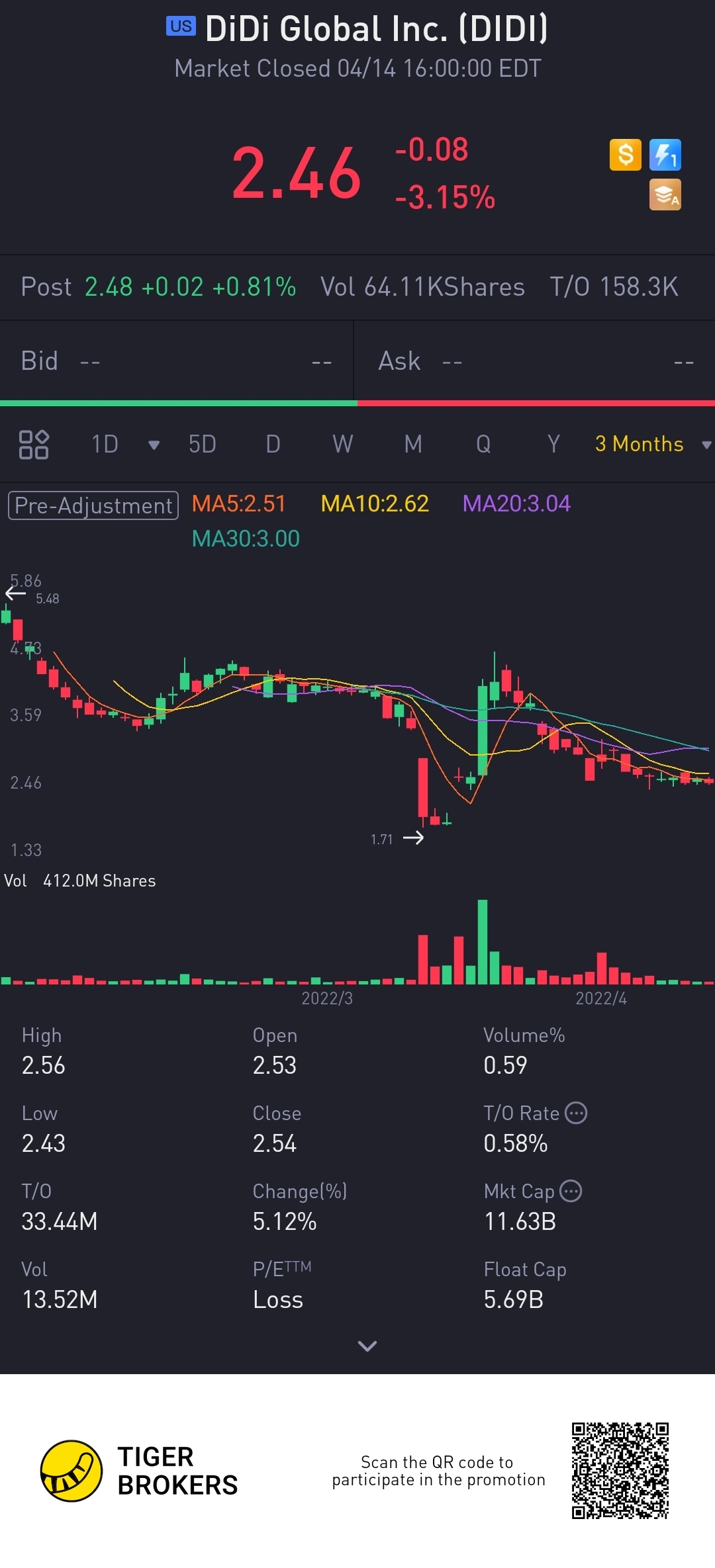This screenshot has height=1568, width=715.
Task: Tap the Close value 2.54
Action: click(x=275, y=1144)
